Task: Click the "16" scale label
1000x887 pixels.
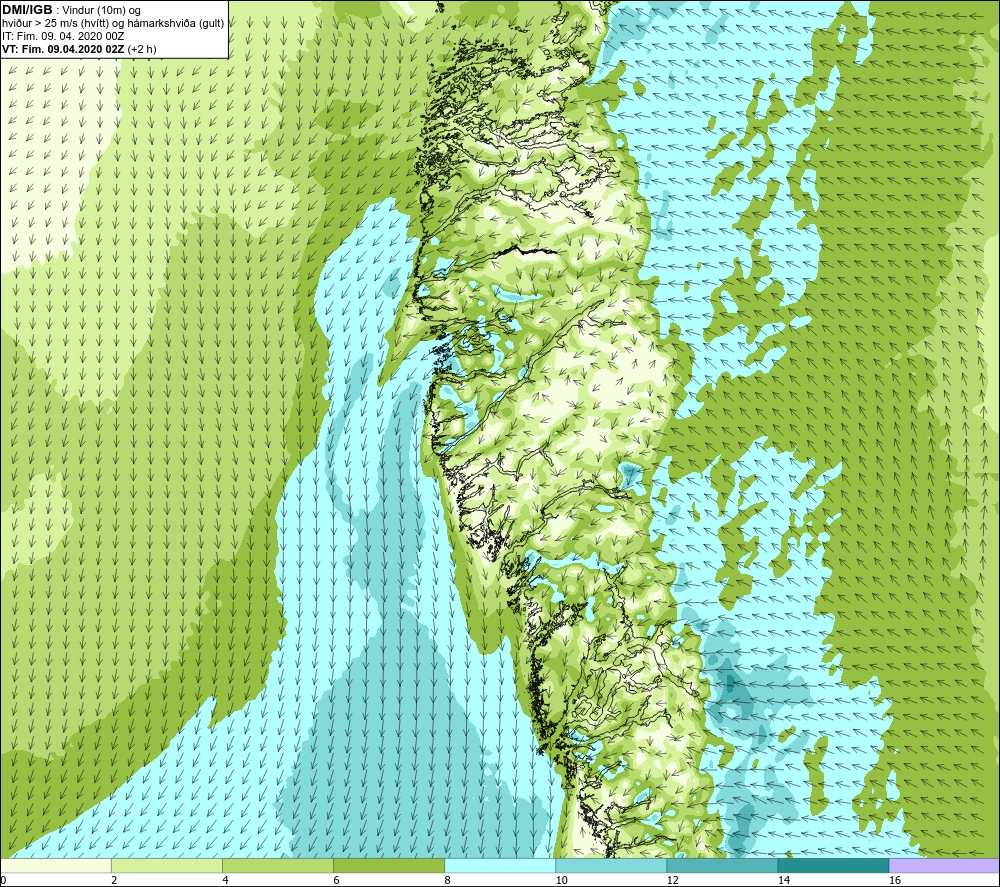Action: click(x=895, y=881)
